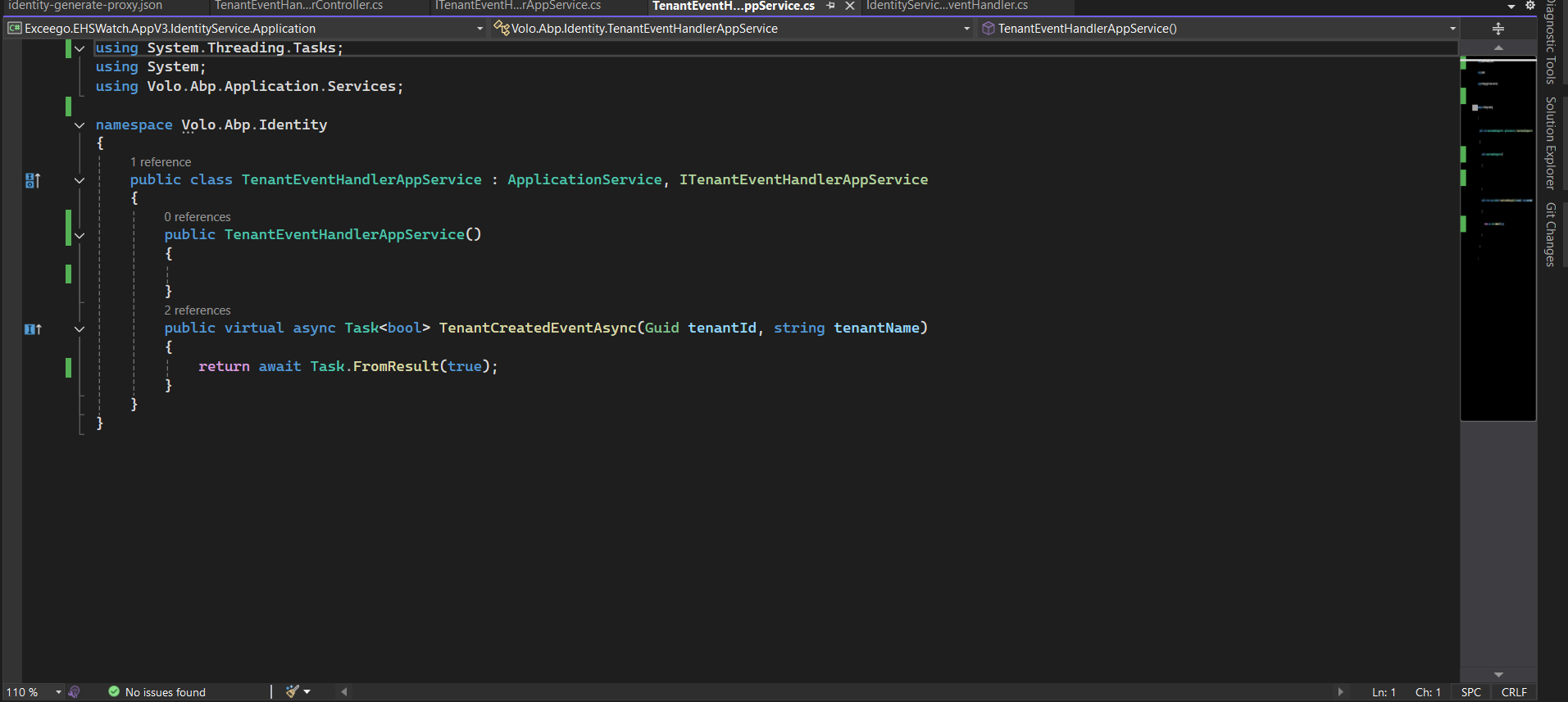This screenshot has width=1568, height=702.
Task: Toggle CRLF line ending setting
Action: 1513,692
